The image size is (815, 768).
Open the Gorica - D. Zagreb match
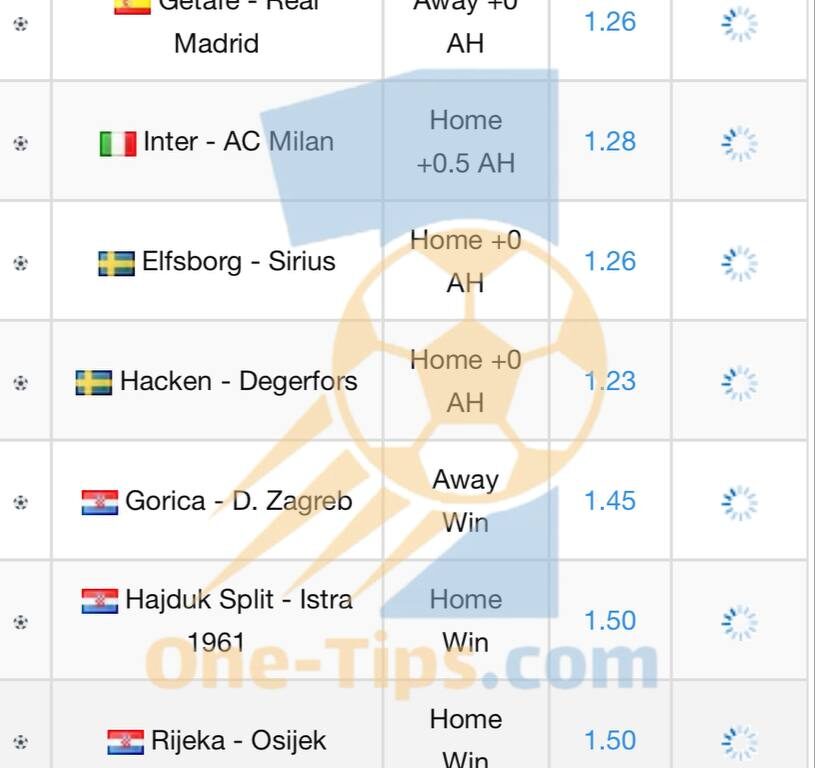tap(239, 501)
